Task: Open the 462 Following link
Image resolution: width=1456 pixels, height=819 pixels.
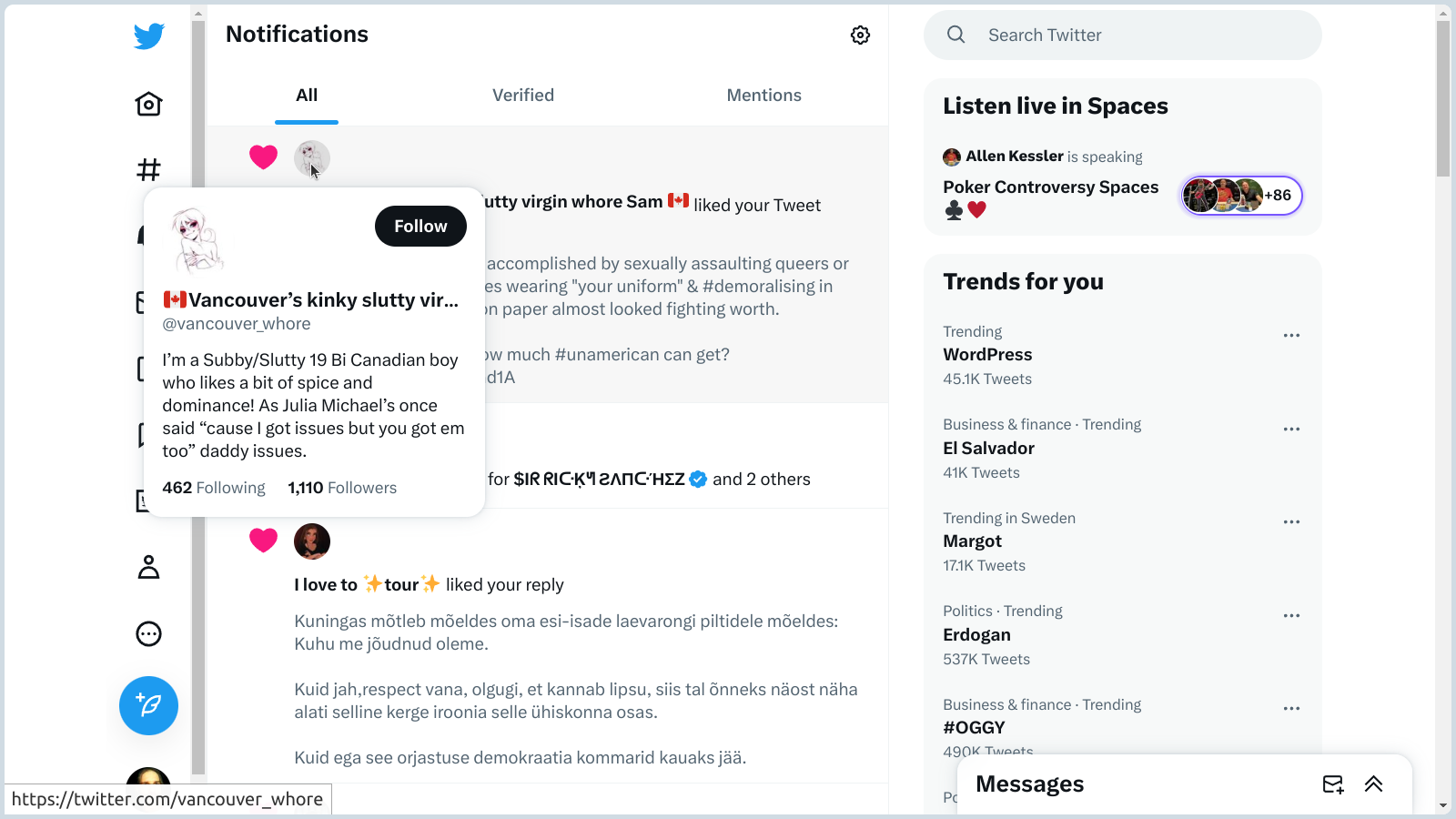Action: pos(214,488)
